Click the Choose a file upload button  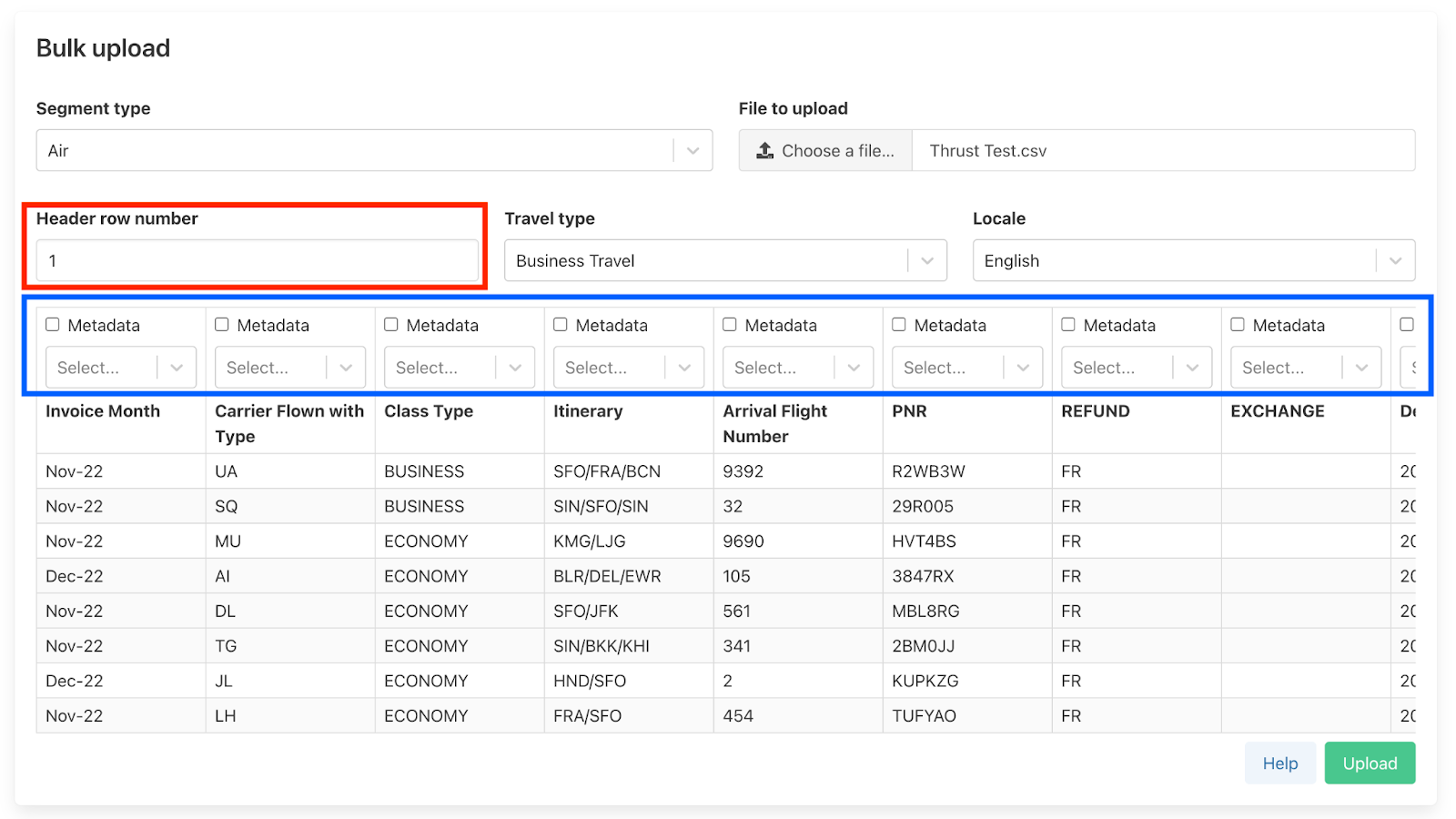(x=825, y=151)
